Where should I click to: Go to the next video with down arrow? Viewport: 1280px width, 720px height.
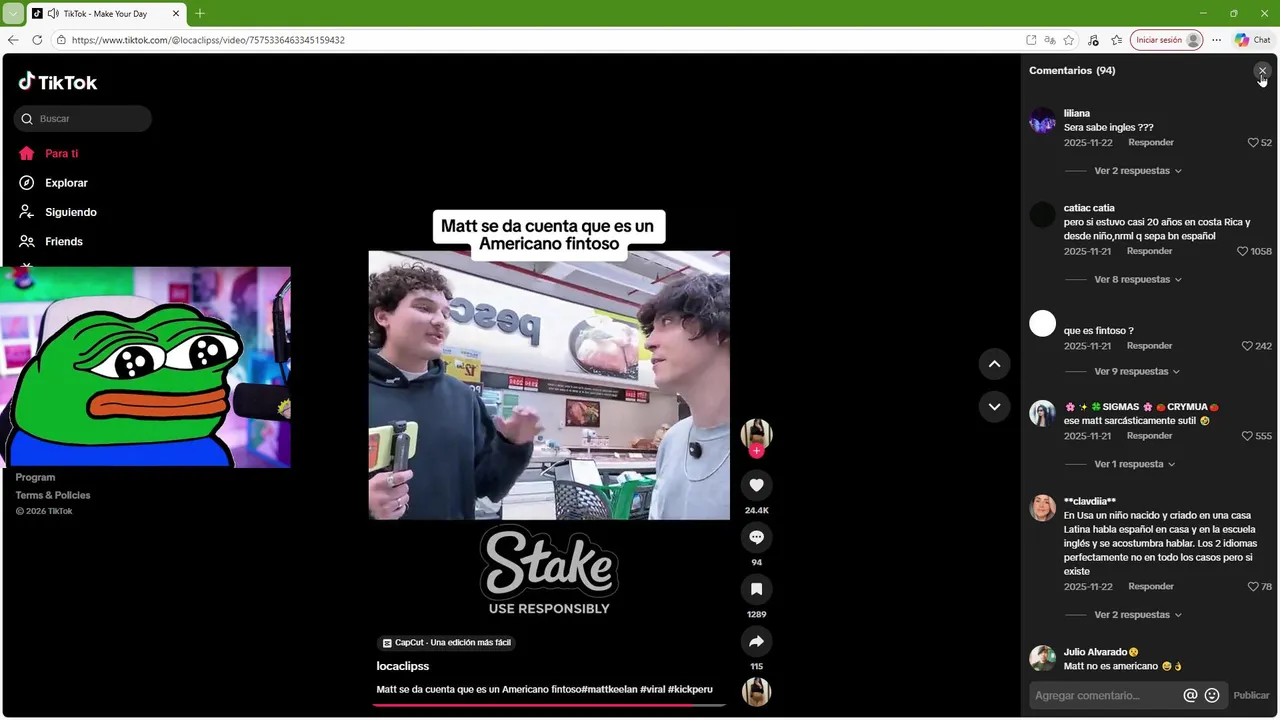(994, 406)
